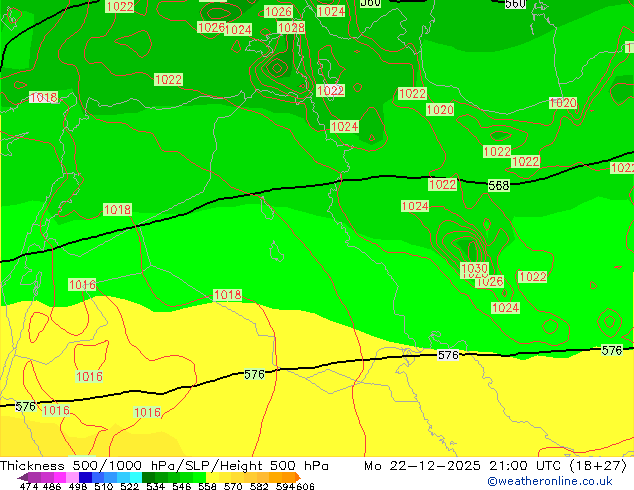The width and height of the screenshot is (634, 490).
Task: Click the legend value 510
Action: coord(104,486)
